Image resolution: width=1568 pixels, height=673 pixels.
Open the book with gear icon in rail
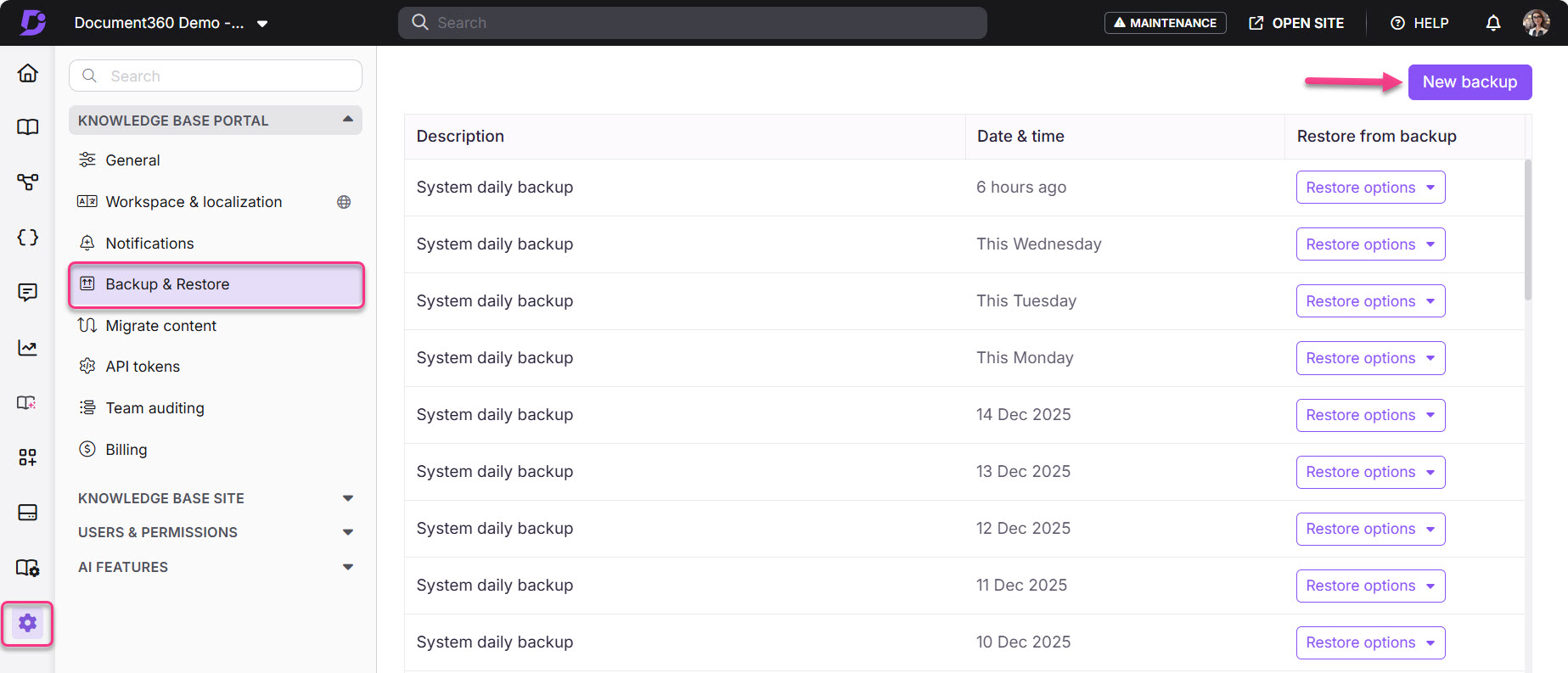[x=28, y=568]
